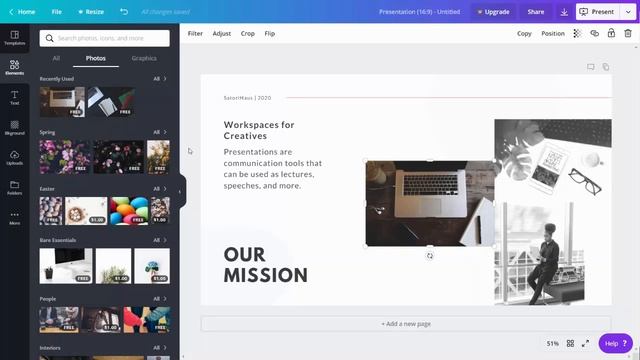Open the Flip option
Image resolution: width=640 pixels, height=360 pixels.
pyautogui.click(x=269, y=33)
